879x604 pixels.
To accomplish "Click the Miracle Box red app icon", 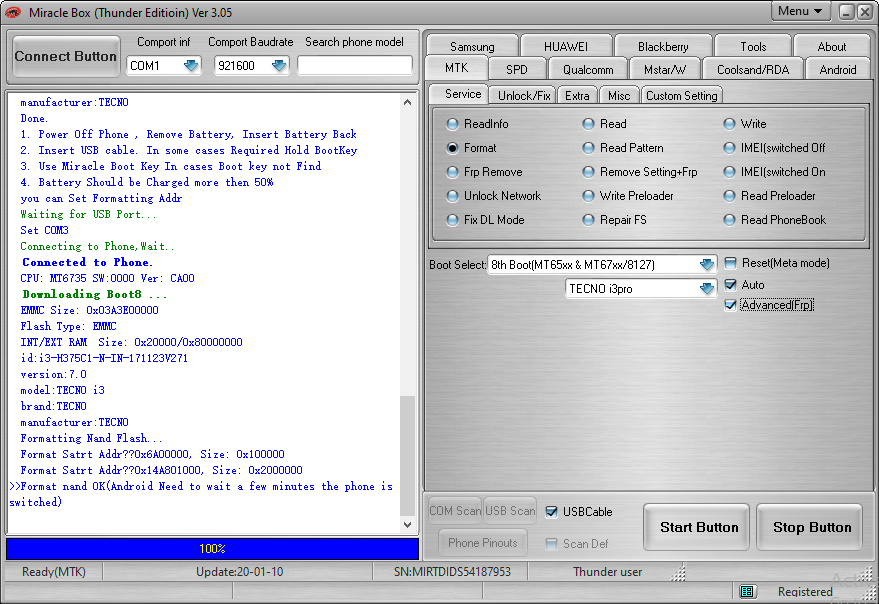I will point(12,12).
